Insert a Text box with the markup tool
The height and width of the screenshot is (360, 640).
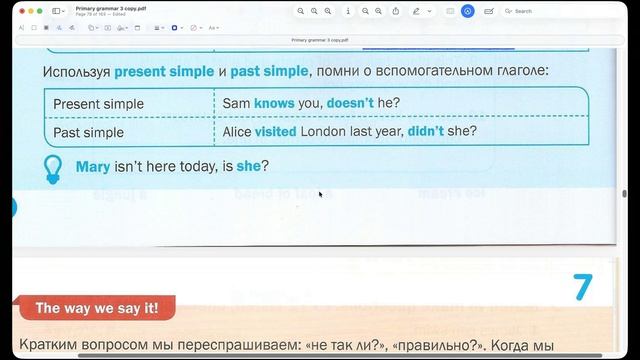tap(107, 28)
